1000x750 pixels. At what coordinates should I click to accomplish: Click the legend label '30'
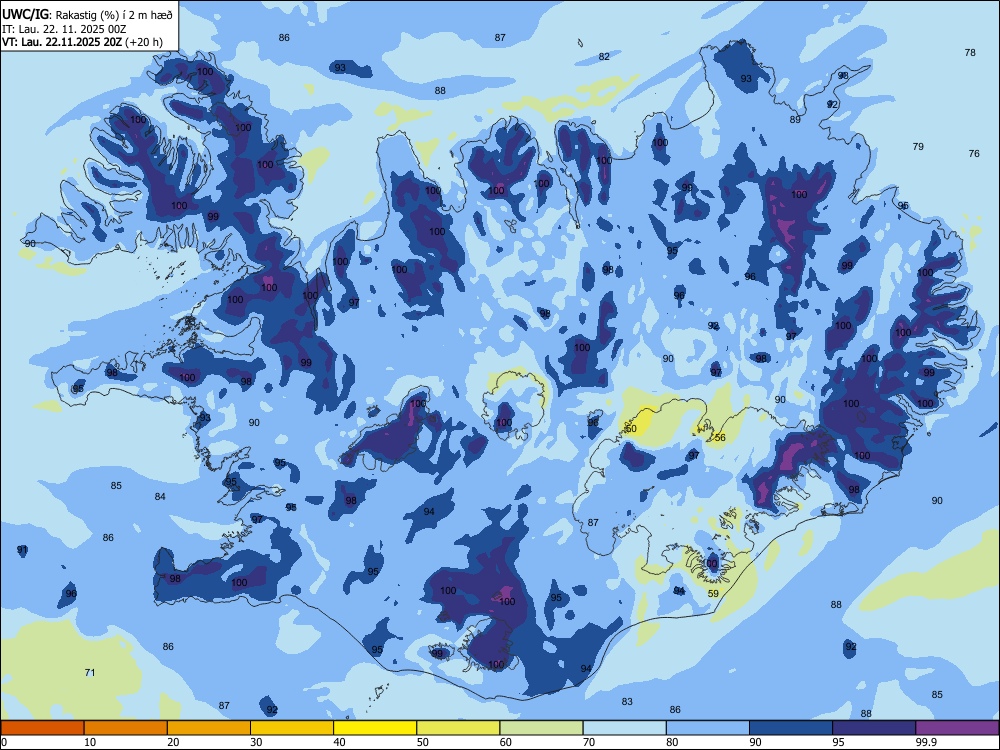click(256, 742)
